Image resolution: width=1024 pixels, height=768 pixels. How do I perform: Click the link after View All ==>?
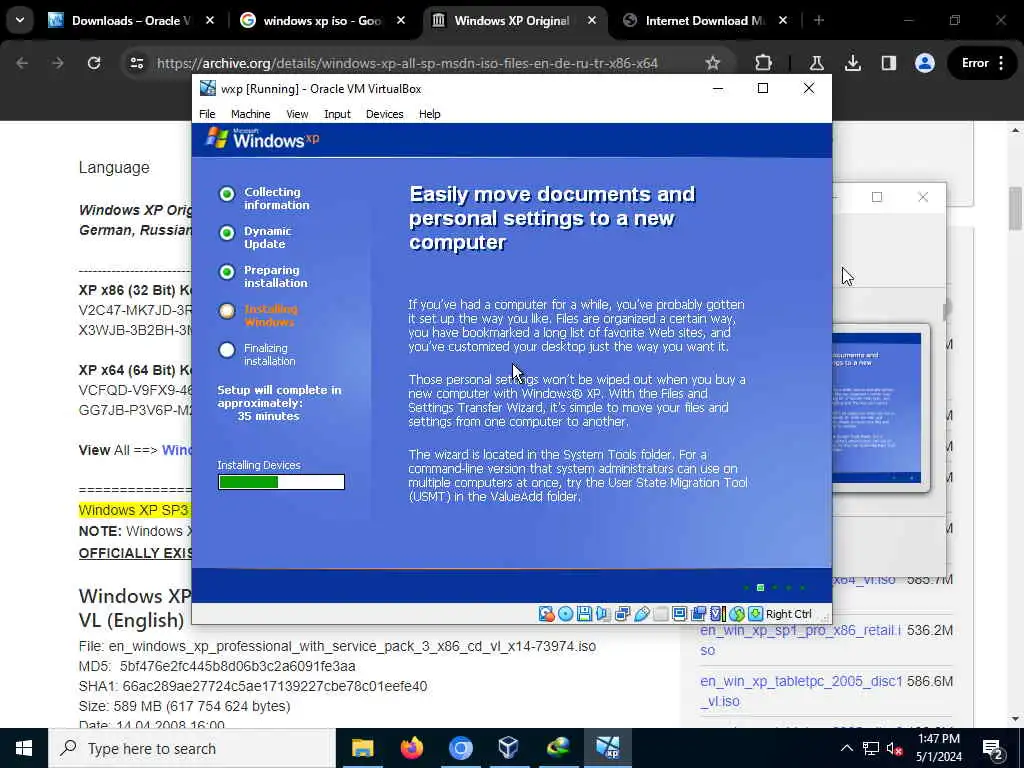177,450
